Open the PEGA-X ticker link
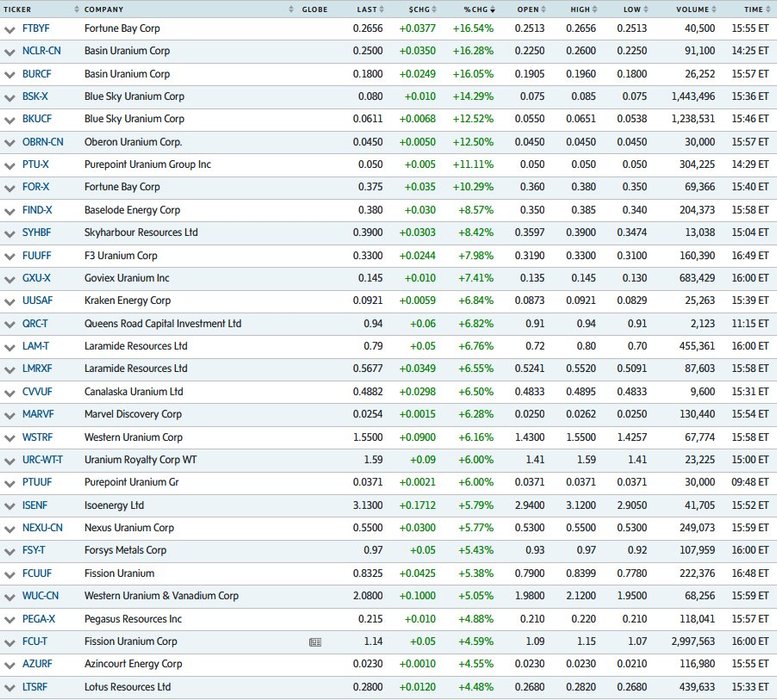The image size is (777, 700). tap(39, 619)
